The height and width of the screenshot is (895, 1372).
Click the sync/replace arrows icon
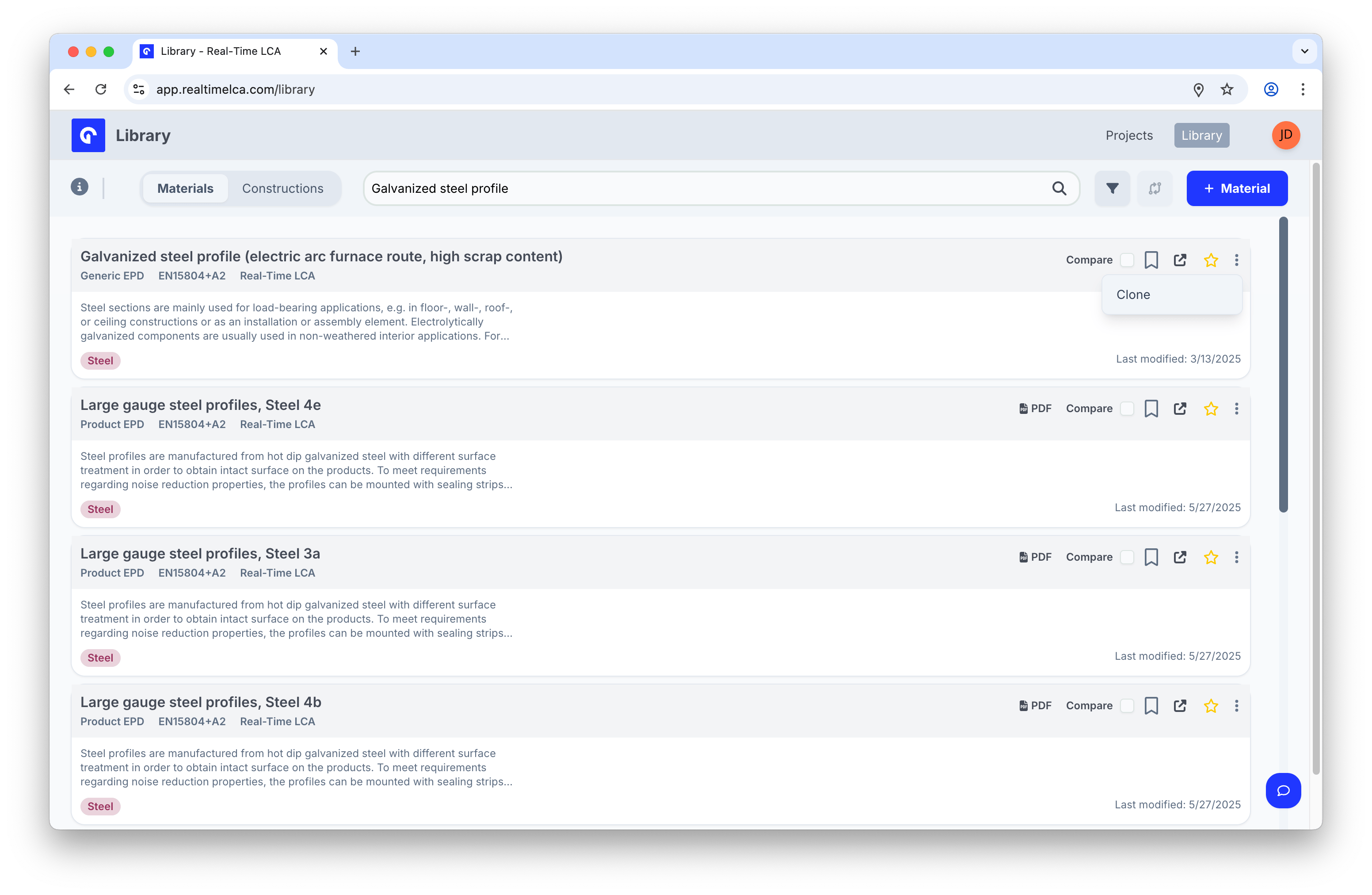point(1155,188)
